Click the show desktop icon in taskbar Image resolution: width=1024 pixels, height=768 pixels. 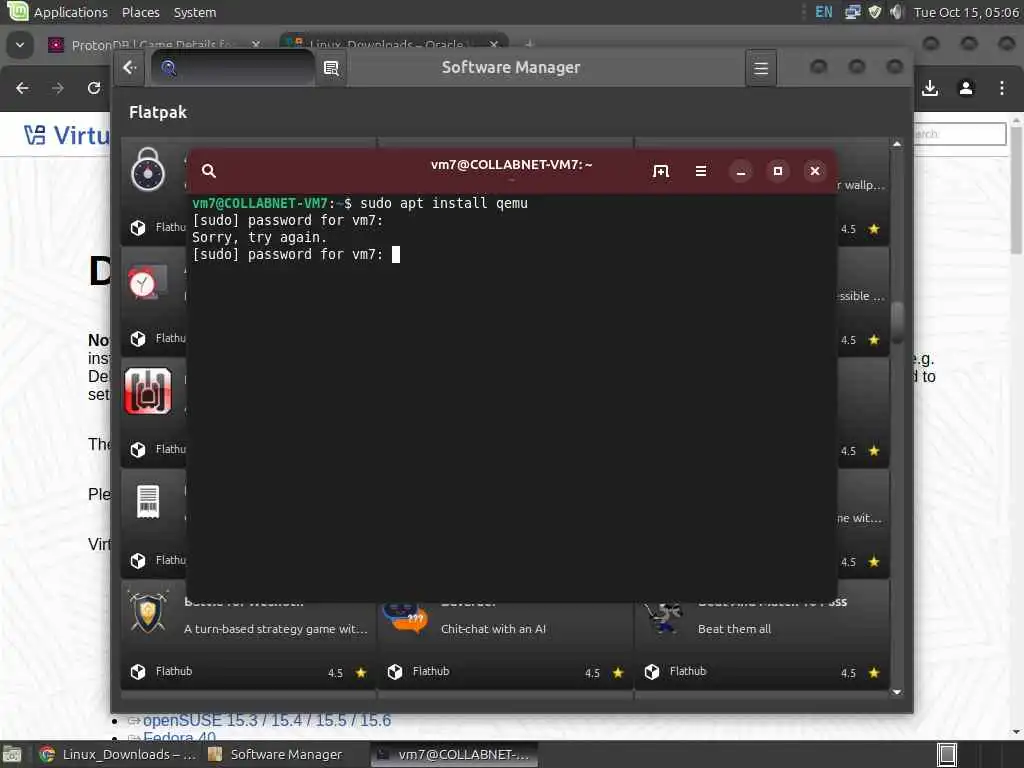click(12, 754)
